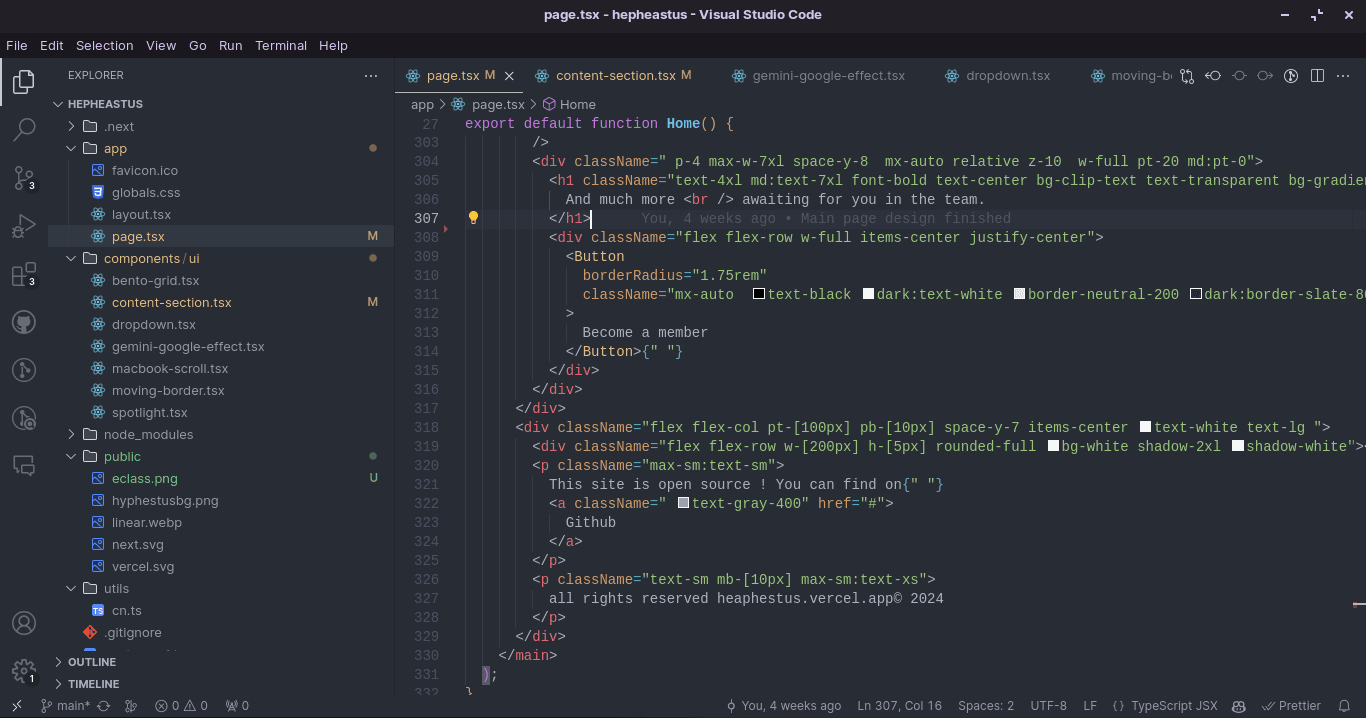Screen dimensions: 1366x718
Task: Change indentation via Spaces: 2
Action: coord(985,706)
